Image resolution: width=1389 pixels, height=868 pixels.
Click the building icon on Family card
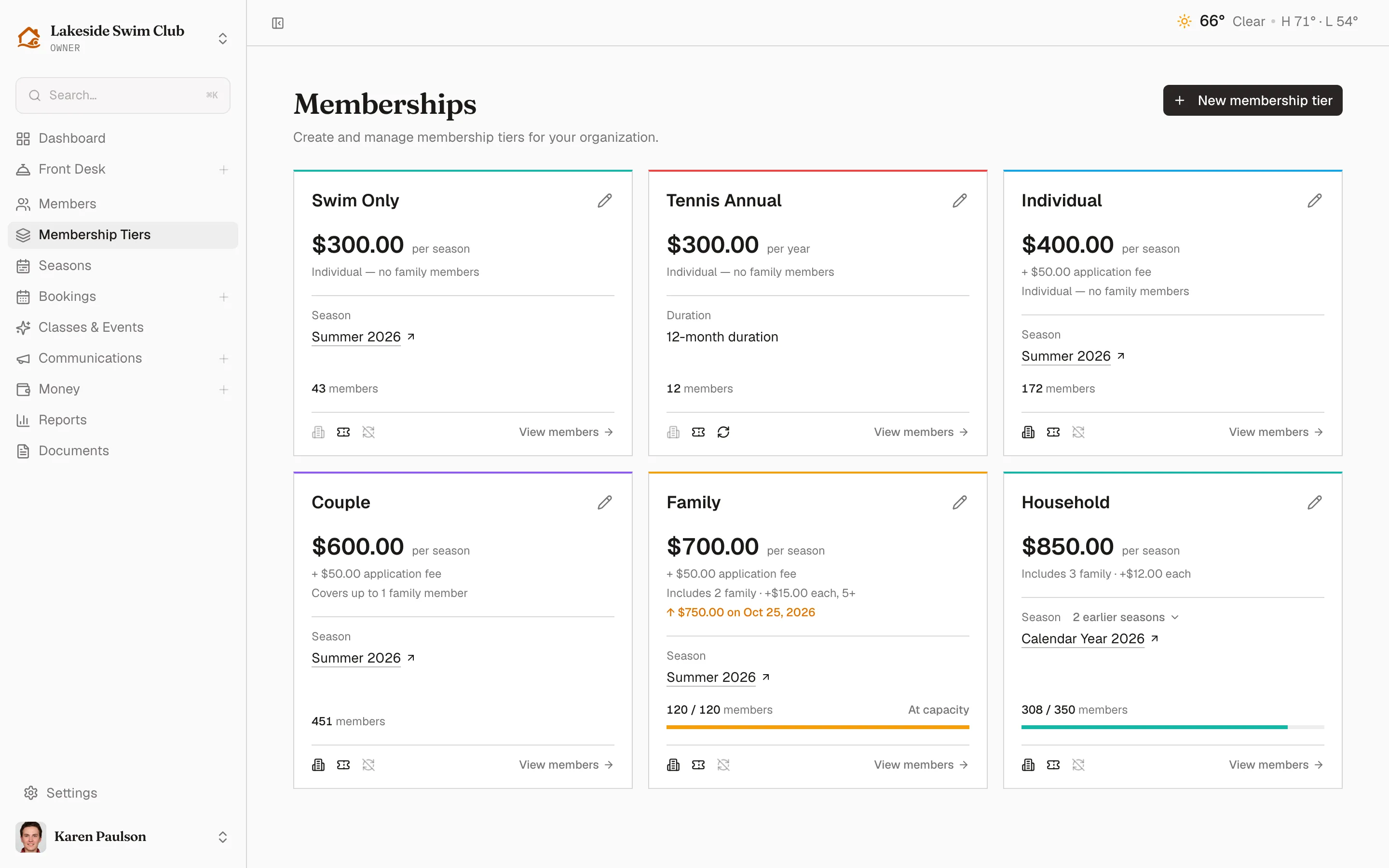pos(673,765)
